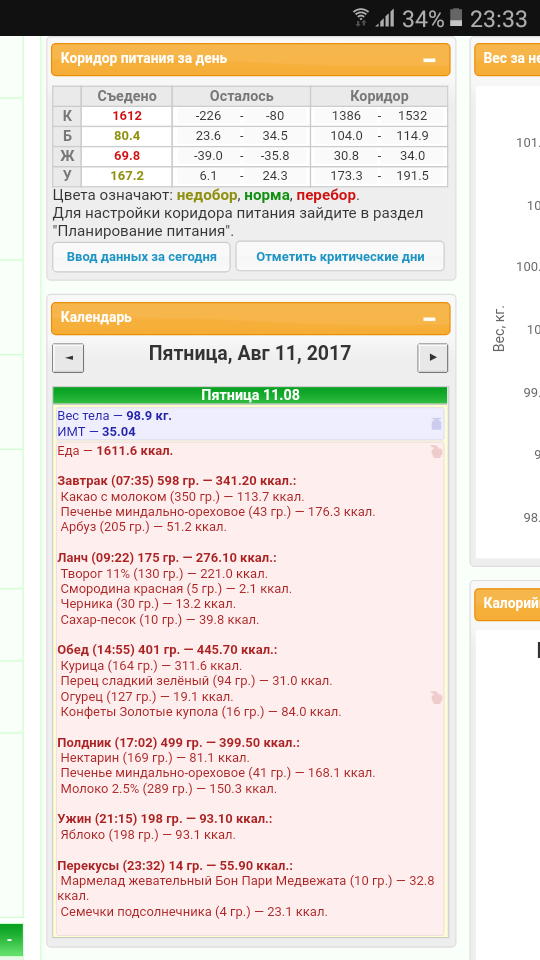The height and width of the screenshot is (960, 540).
Task: Collapse the Коридор питания за день panel
Action: pos(429,60)
